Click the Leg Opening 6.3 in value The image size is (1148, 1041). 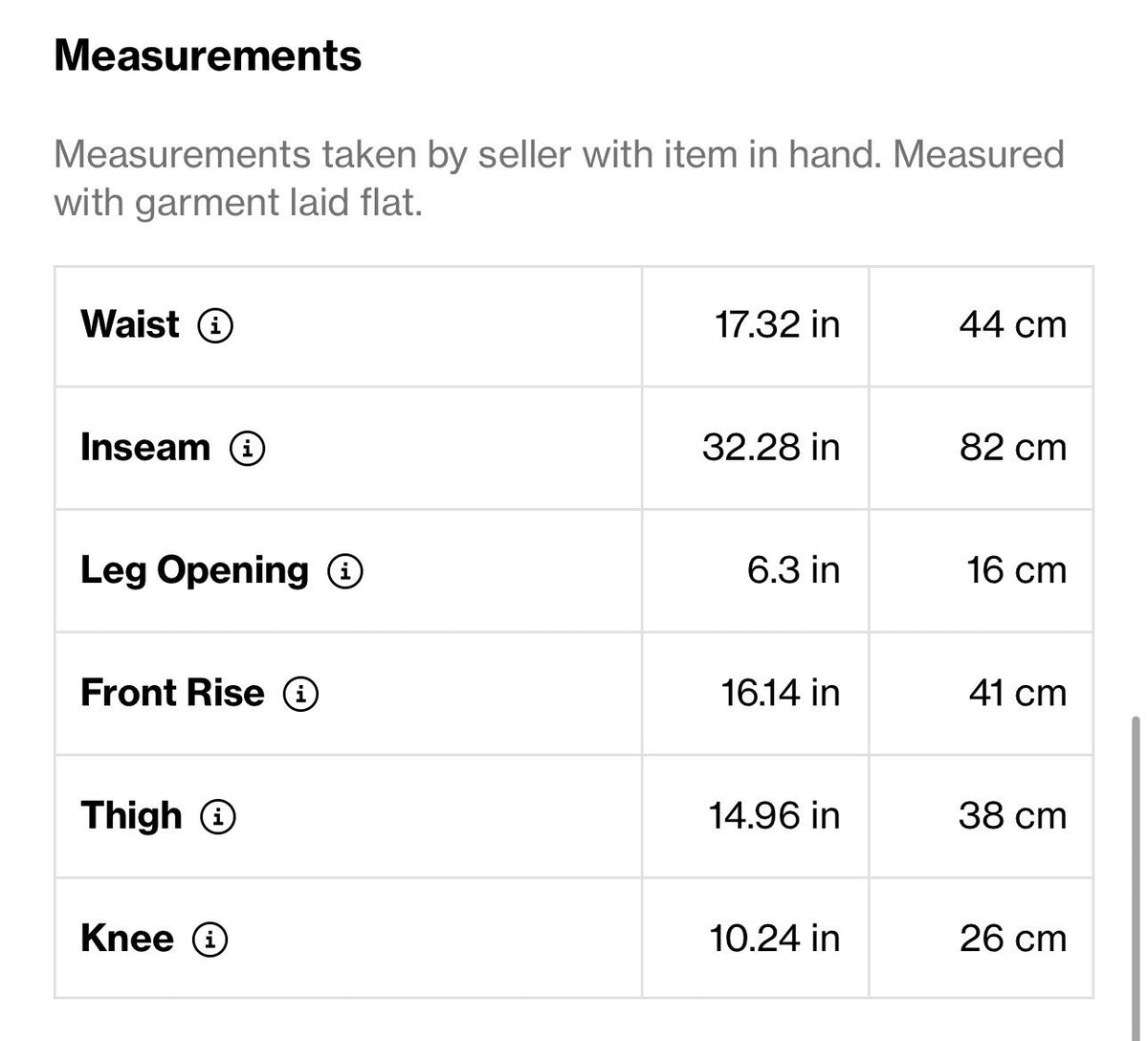point(793,570)
